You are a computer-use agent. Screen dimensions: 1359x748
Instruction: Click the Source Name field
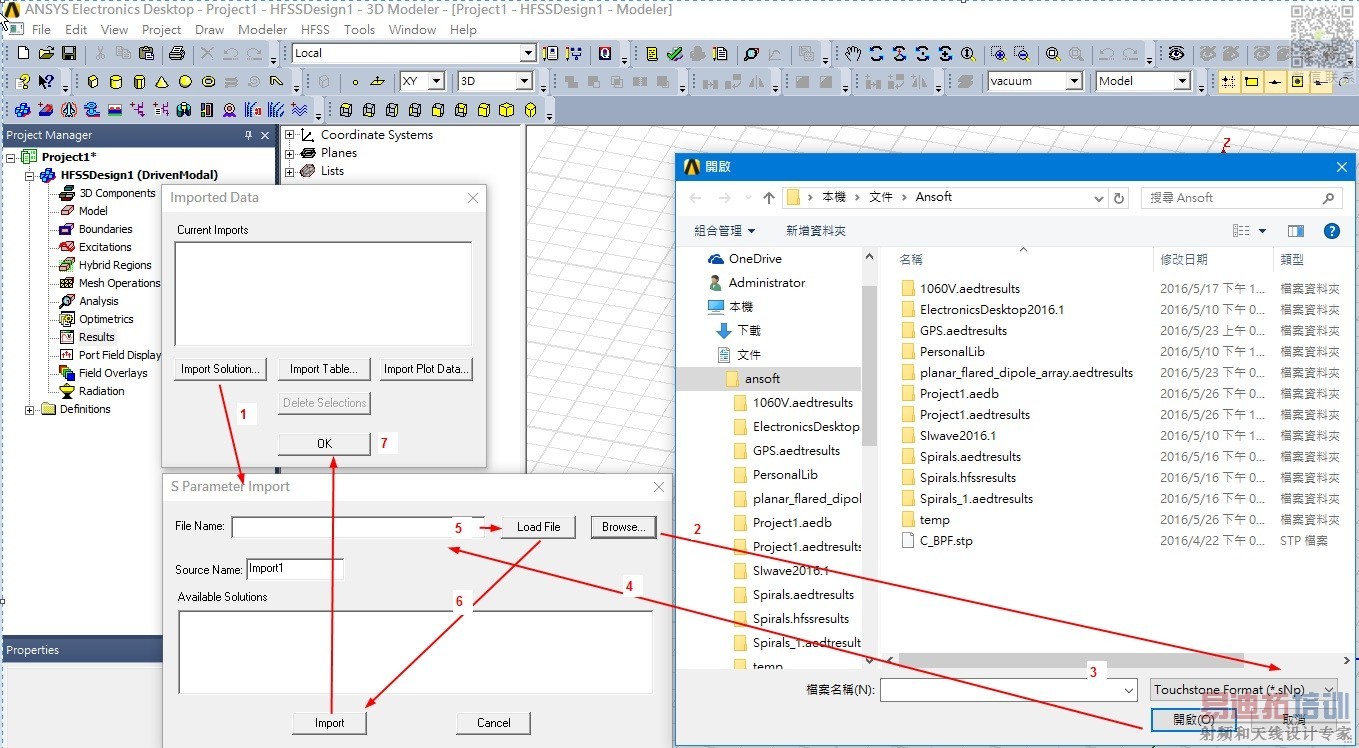tap(295, 569)
